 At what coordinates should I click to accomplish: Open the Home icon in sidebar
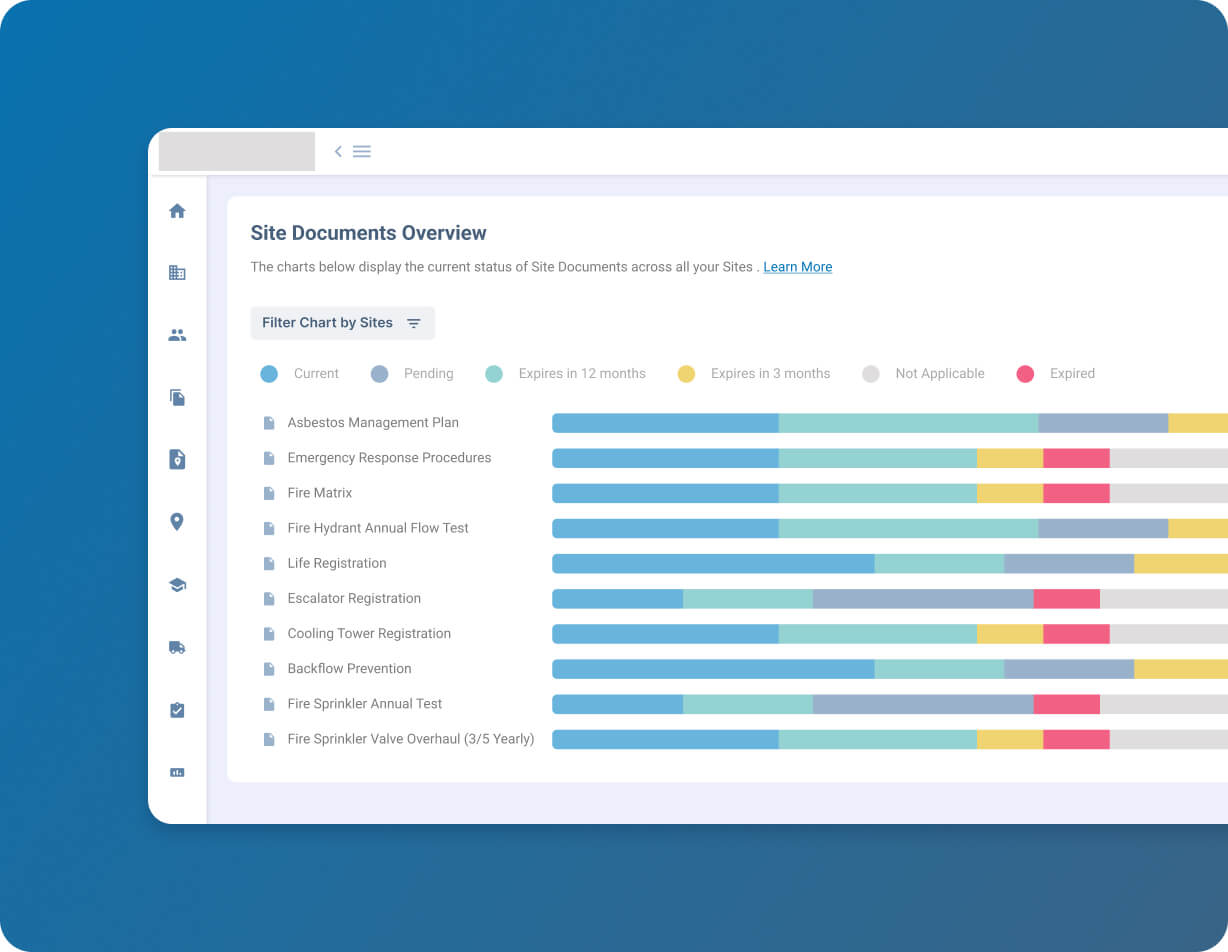(x=177, y=211)
